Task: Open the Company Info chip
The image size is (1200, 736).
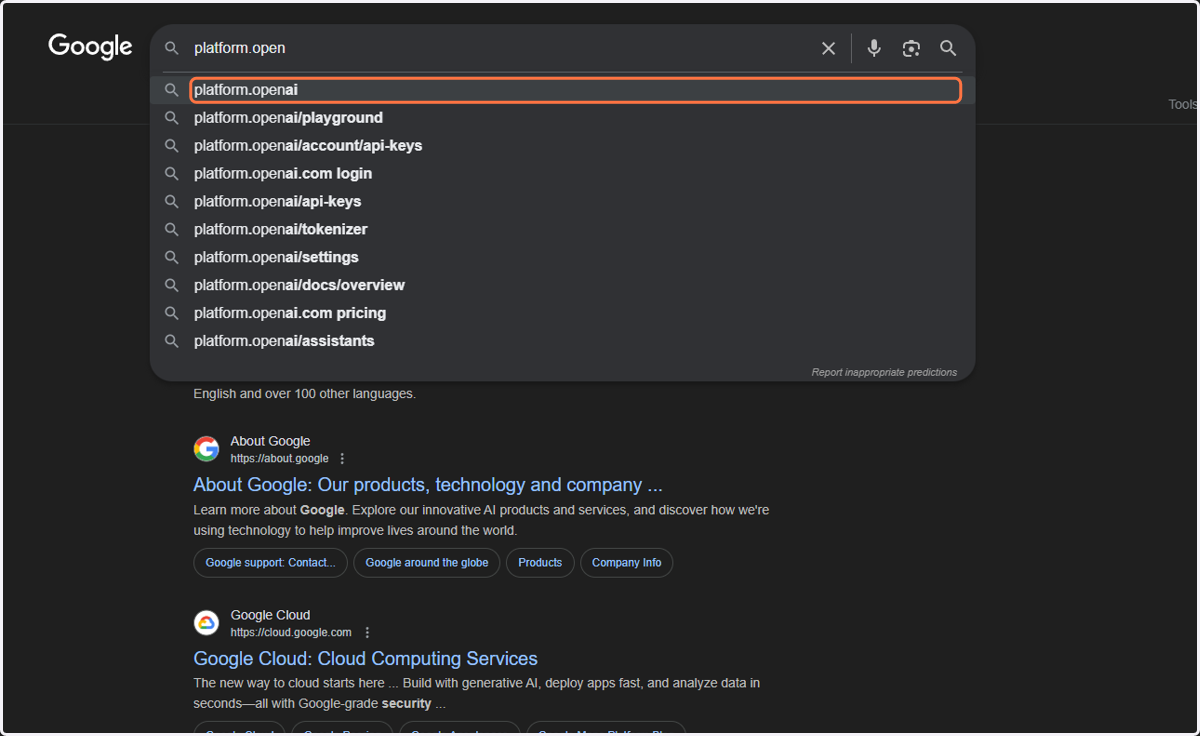Action: [627, 563]
